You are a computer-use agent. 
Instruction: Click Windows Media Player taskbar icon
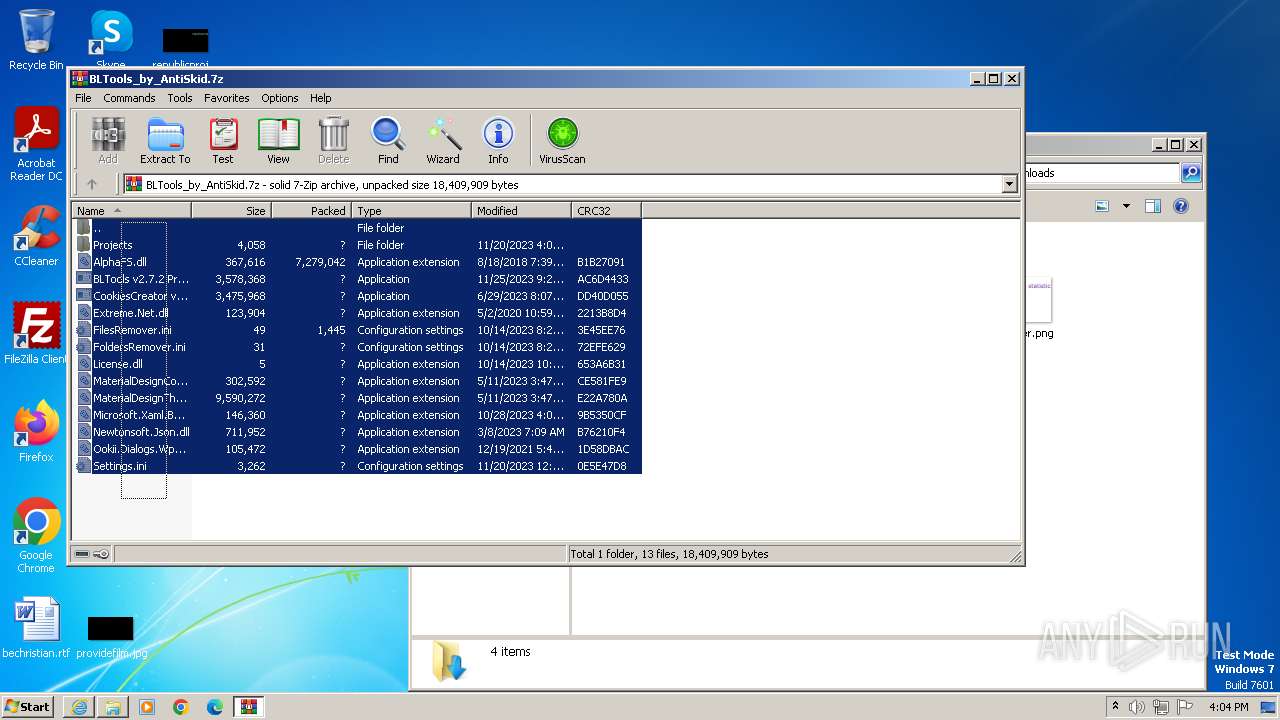[x=147, y=707]
